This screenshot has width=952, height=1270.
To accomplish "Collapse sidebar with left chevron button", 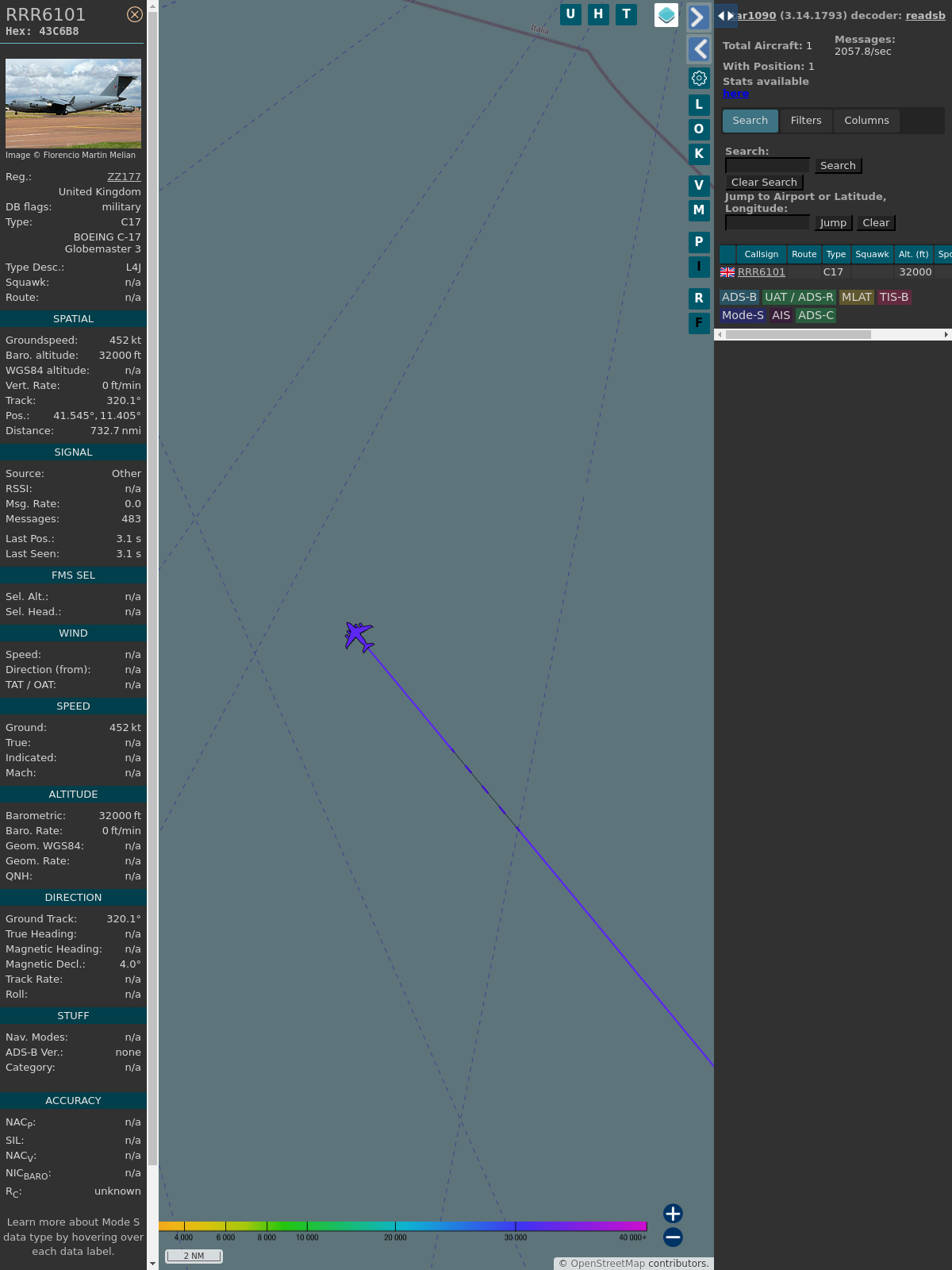I will tap(698, 49).
